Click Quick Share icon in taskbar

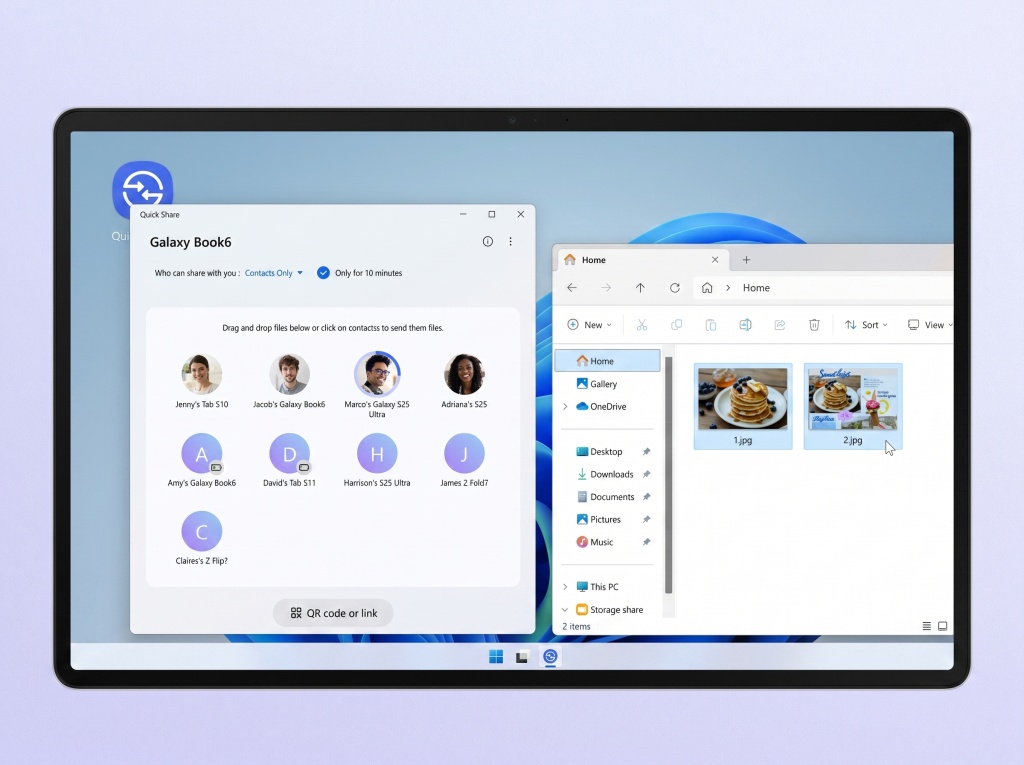pos(550,657)
